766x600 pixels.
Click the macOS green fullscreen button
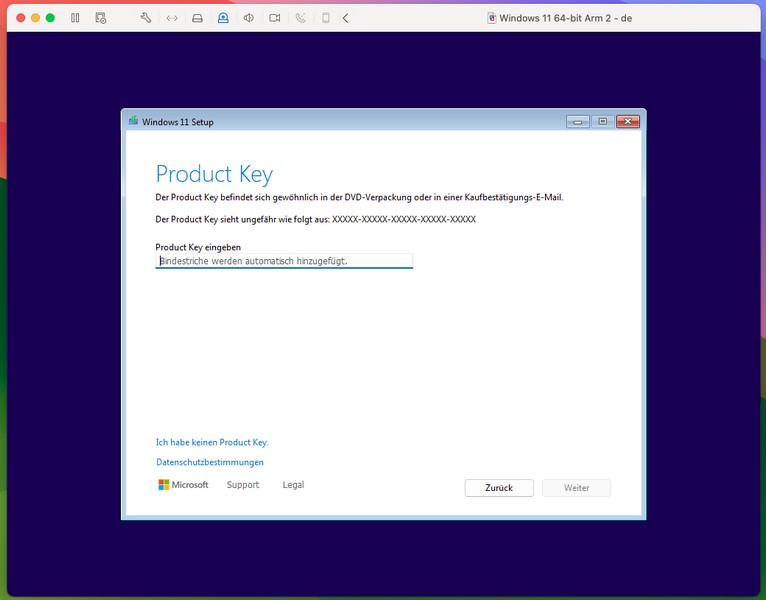(50, 18)
